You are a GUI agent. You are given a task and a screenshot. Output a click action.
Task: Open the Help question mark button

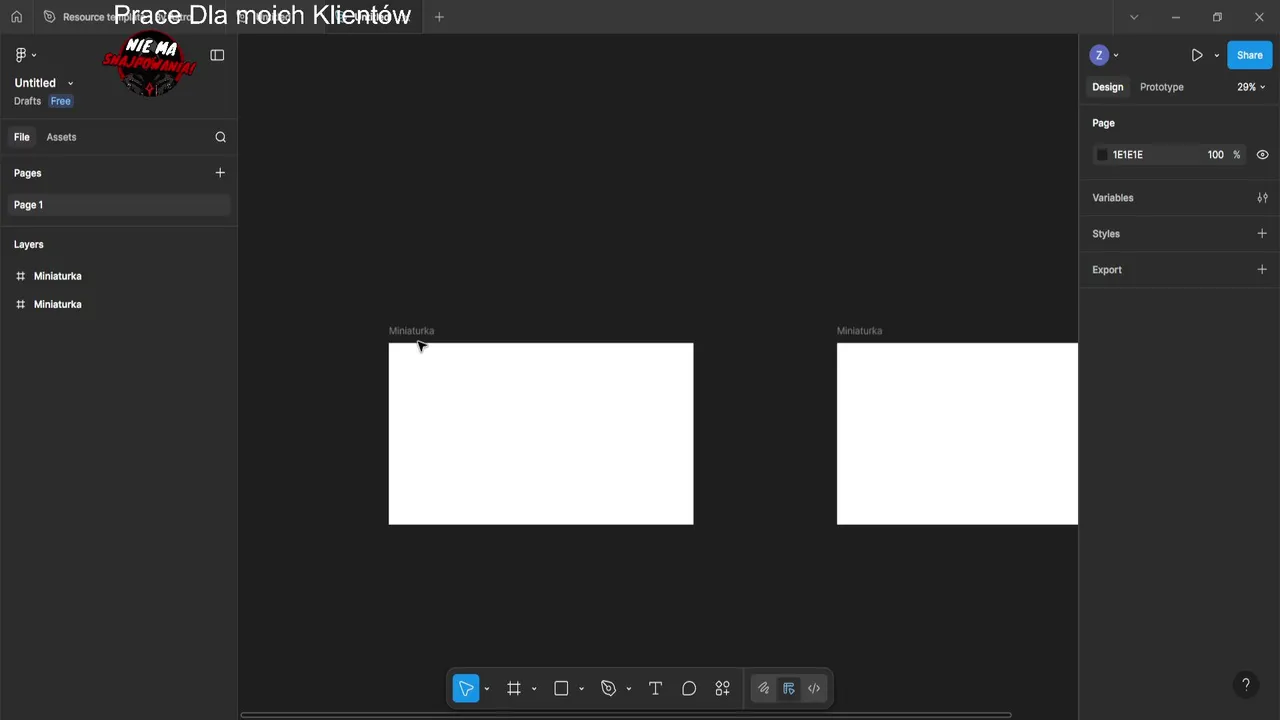tap(1245, 685)
